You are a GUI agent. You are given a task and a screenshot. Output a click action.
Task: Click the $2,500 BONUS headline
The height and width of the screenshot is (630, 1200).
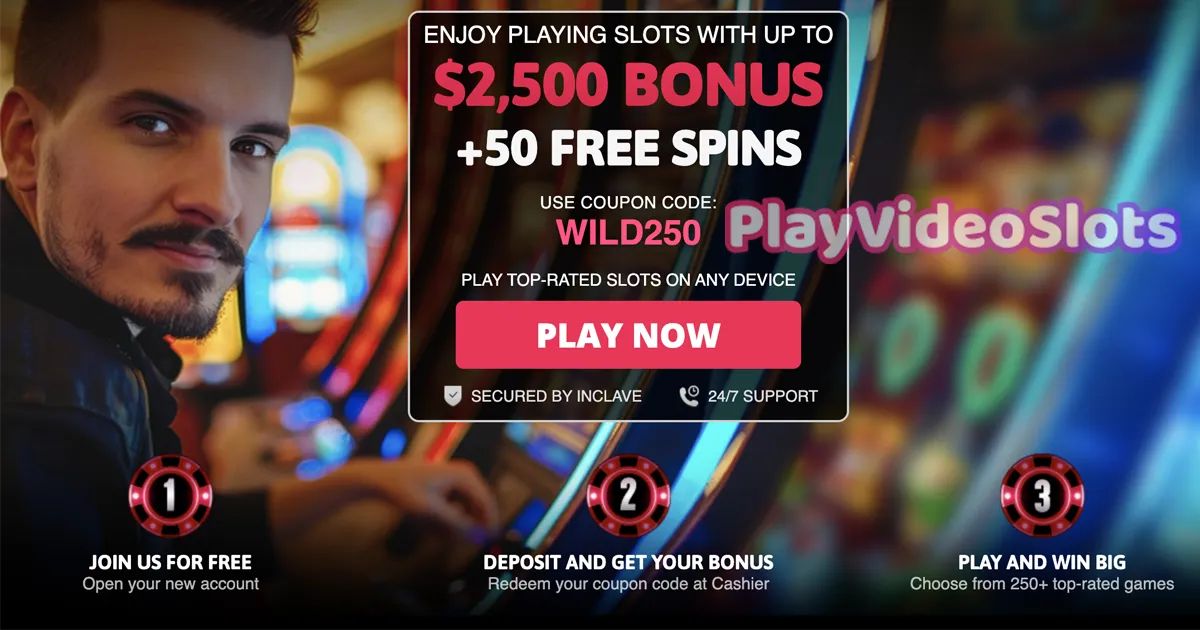pos(628,85)
